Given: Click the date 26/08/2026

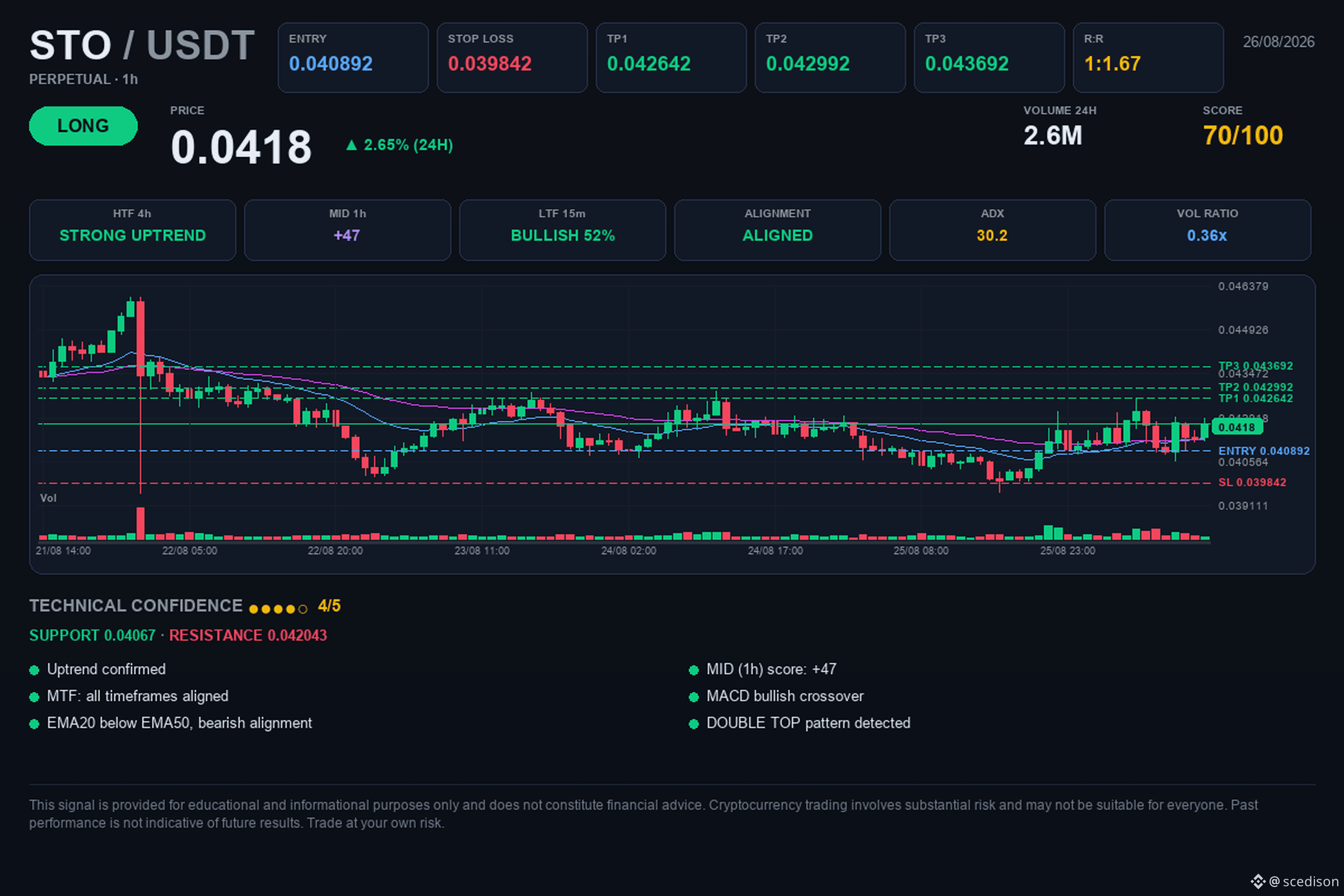Looking at the screenshot, I should [x=1278, y=41].
